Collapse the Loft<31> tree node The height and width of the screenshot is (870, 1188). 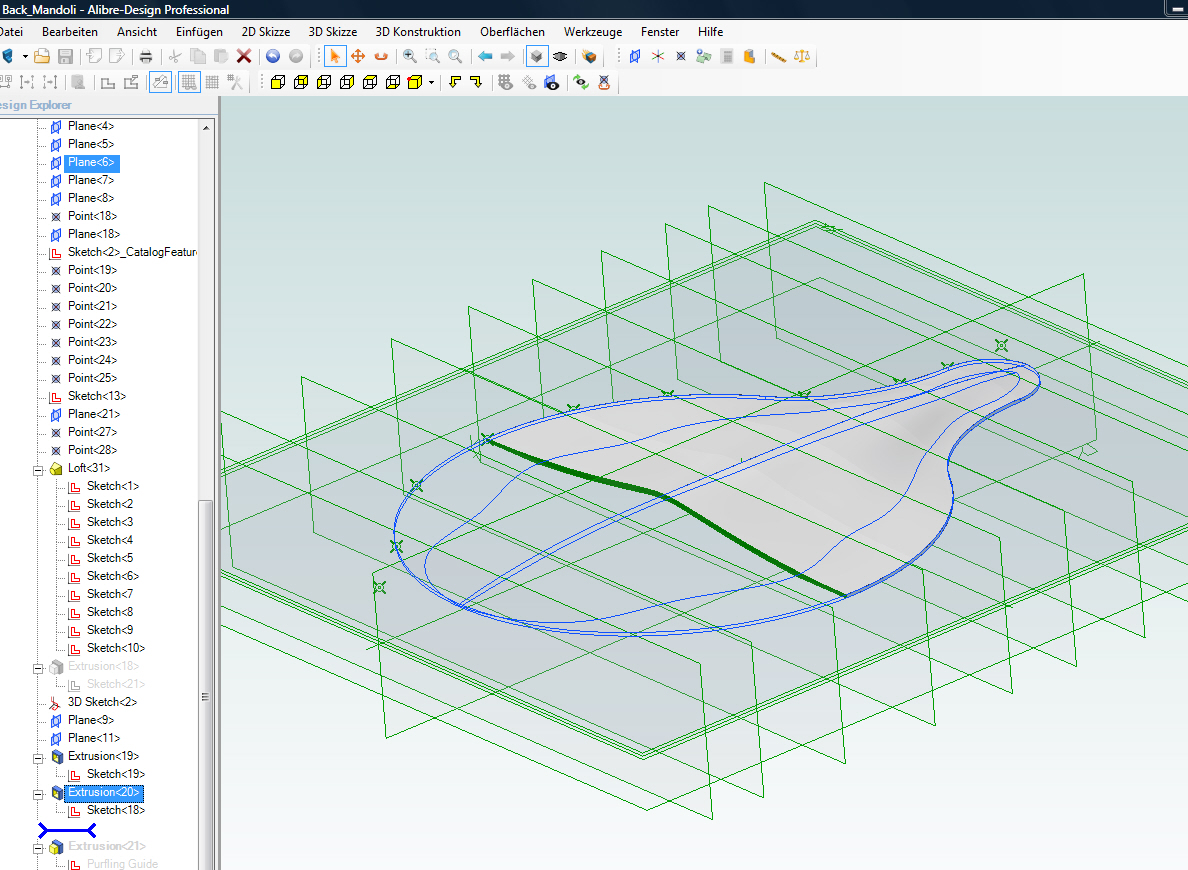pos(38,470)
